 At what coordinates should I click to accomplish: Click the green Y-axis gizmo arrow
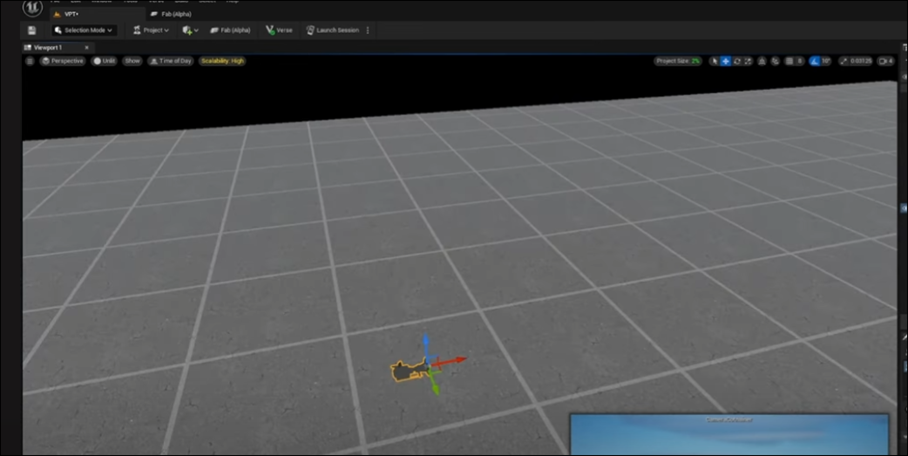434,385
